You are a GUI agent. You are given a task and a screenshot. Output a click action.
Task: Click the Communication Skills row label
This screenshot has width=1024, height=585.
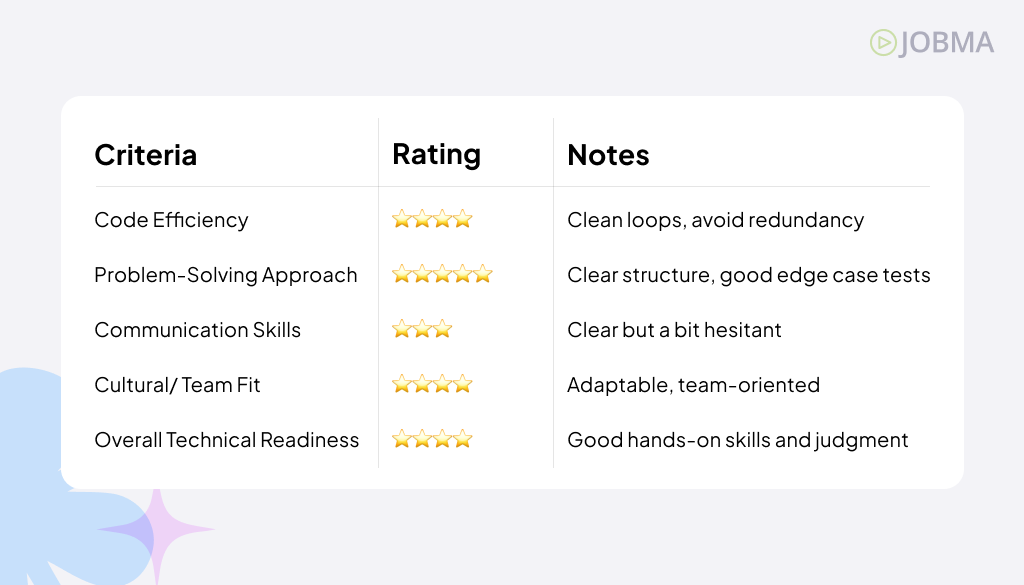click(198, 330)
